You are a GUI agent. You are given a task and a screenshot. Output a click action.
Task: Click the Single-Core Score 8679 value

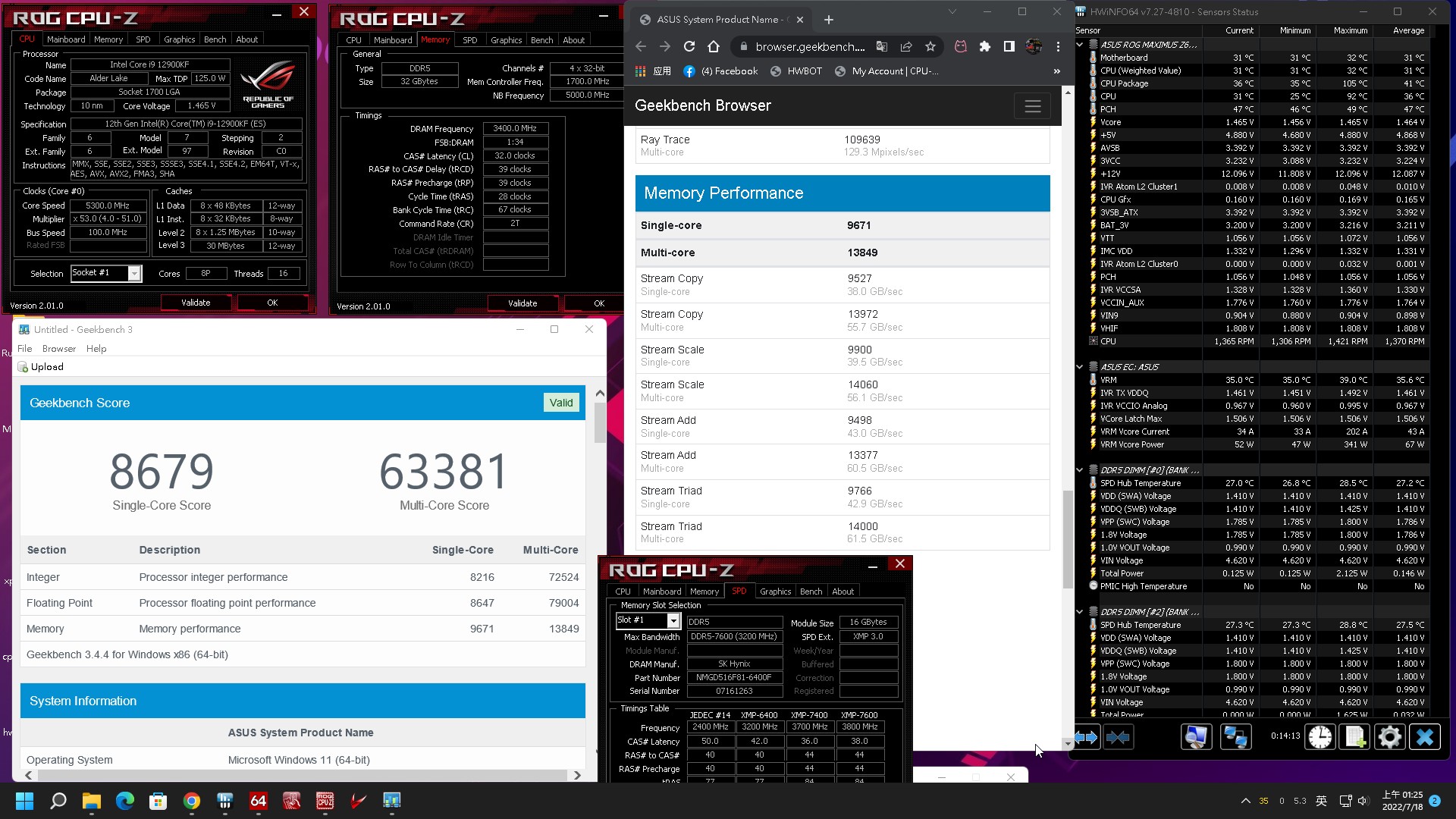tap(162, 472)
